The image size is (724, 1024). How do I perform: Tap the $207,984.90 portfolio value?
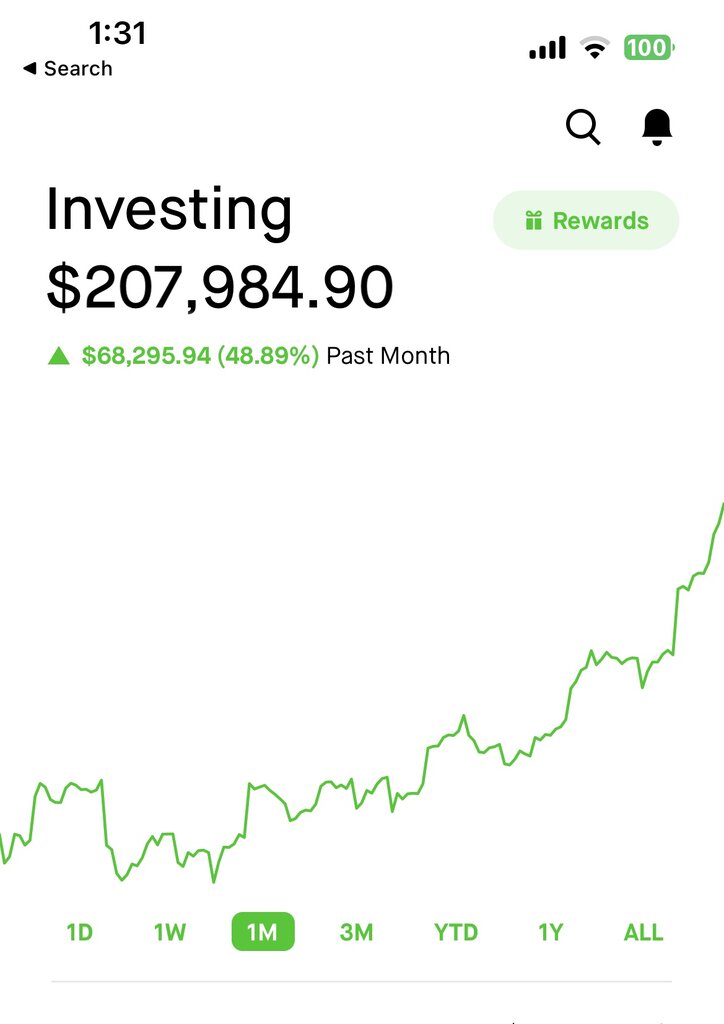coord(220,287)
